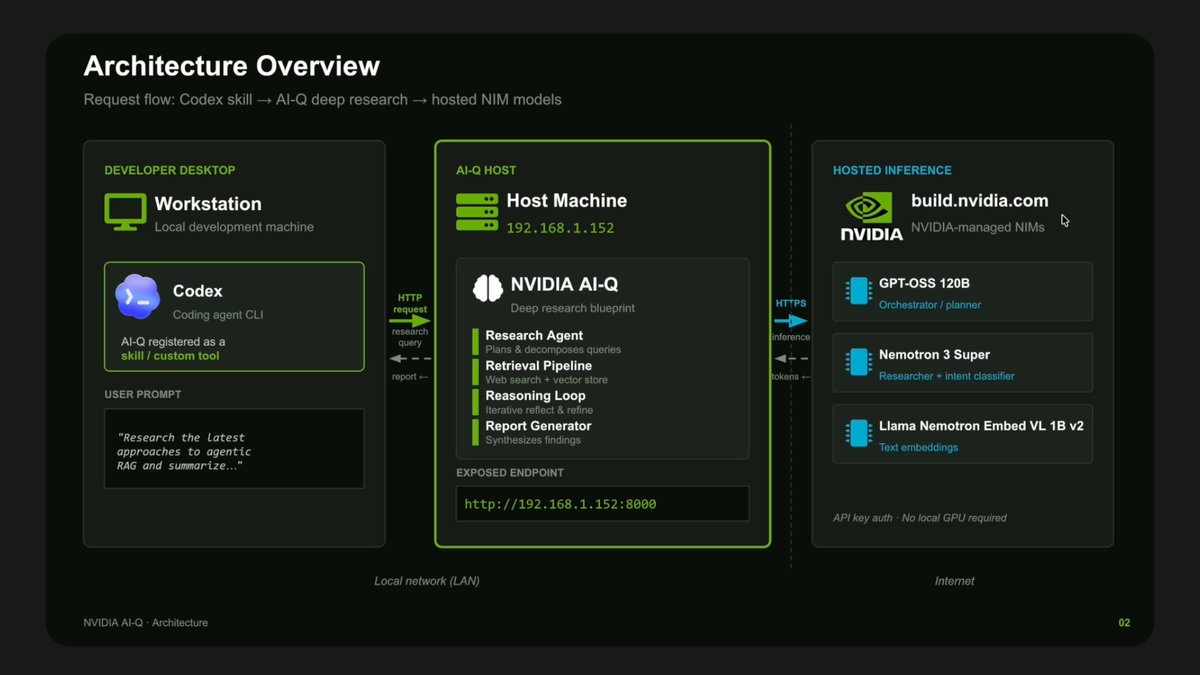Click the NVIDIA logo in Hosted Inference
This screenshot has height=675, width=1200.
tap(871, 217)
